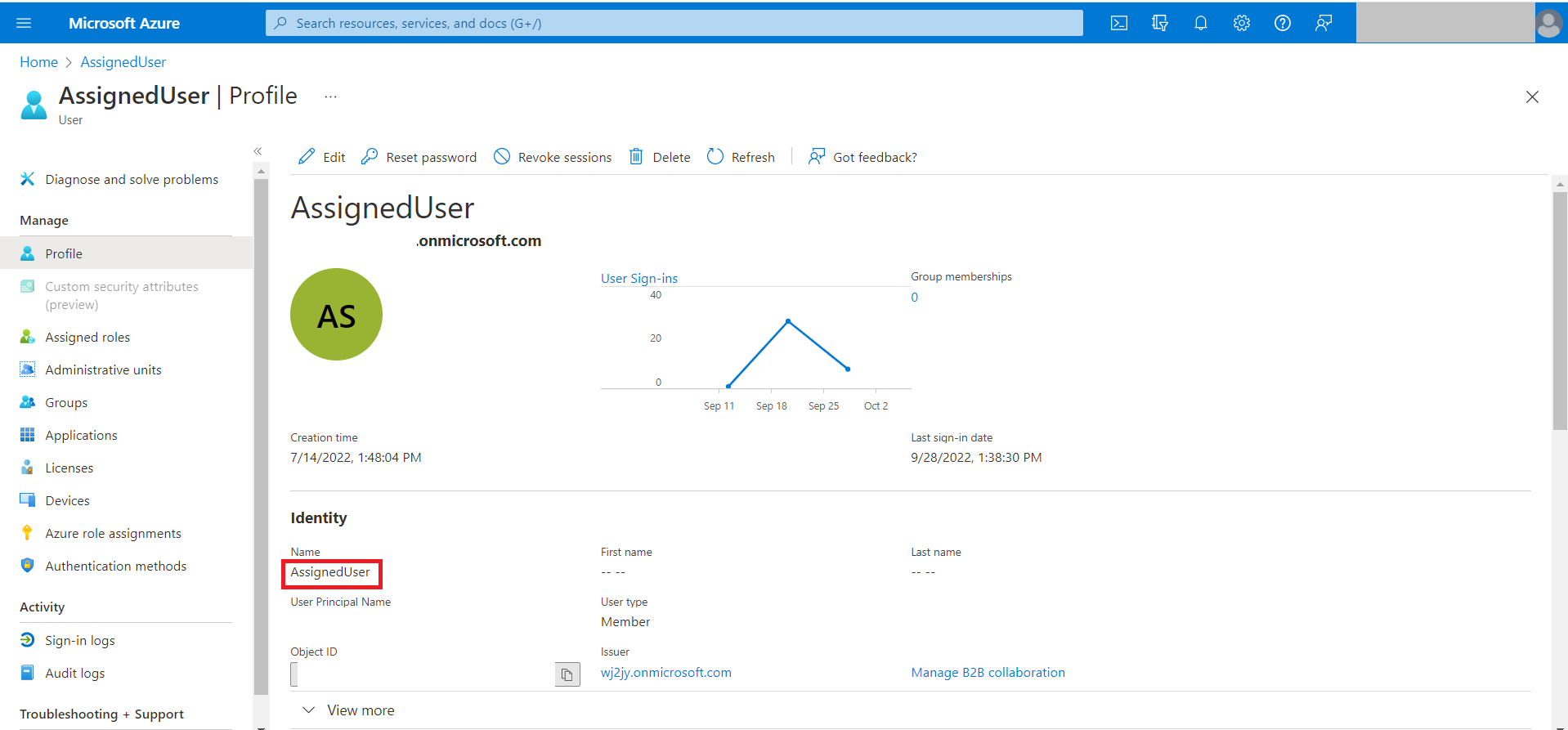The width and height of the screenshot is (1568, 730).
Task: Select Profile in the Manage menu
Action: click(x=127, y=253)
